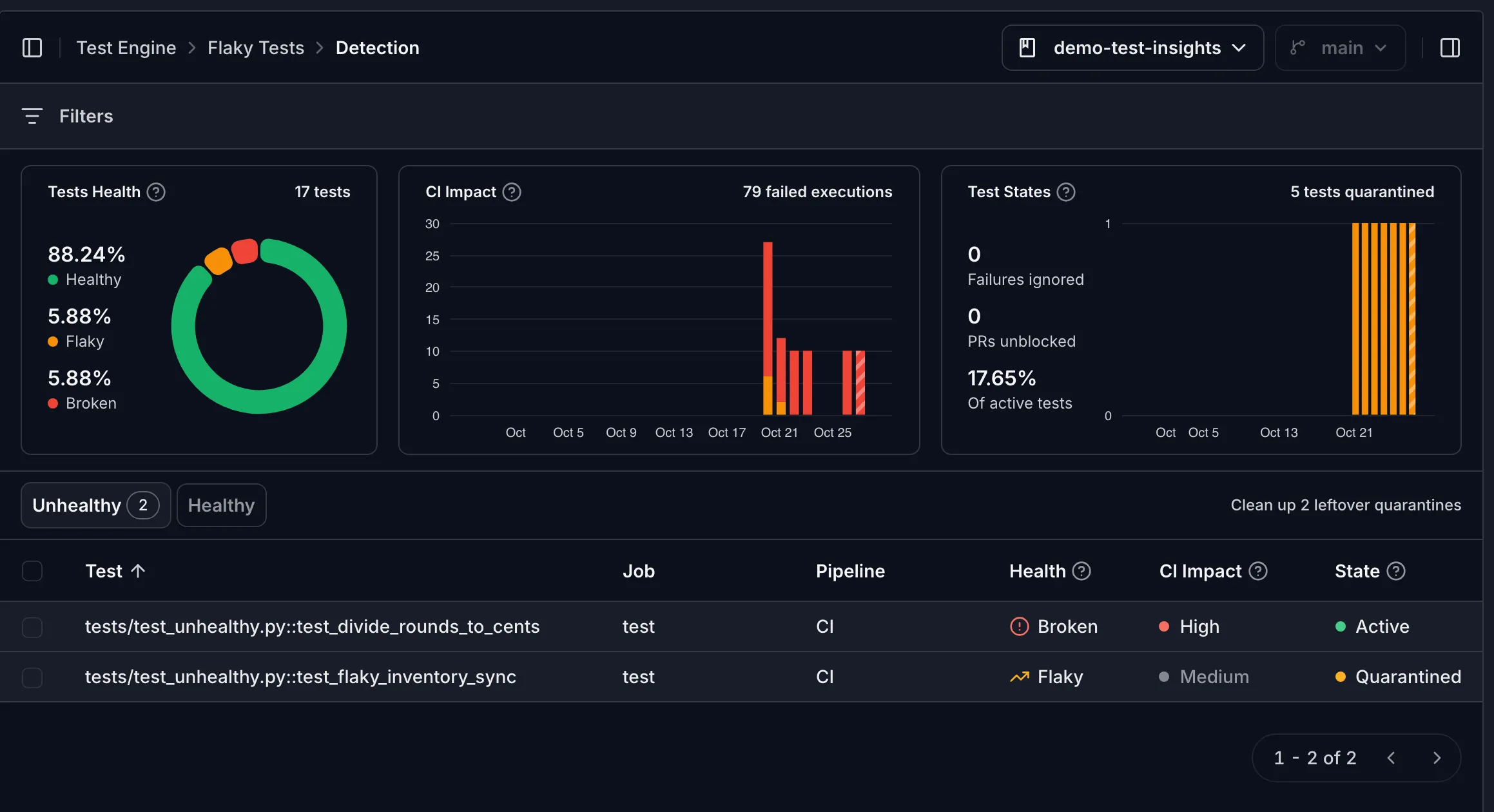Open Test States help icon
1494x812 pixels.
[x=1066, y=192]
